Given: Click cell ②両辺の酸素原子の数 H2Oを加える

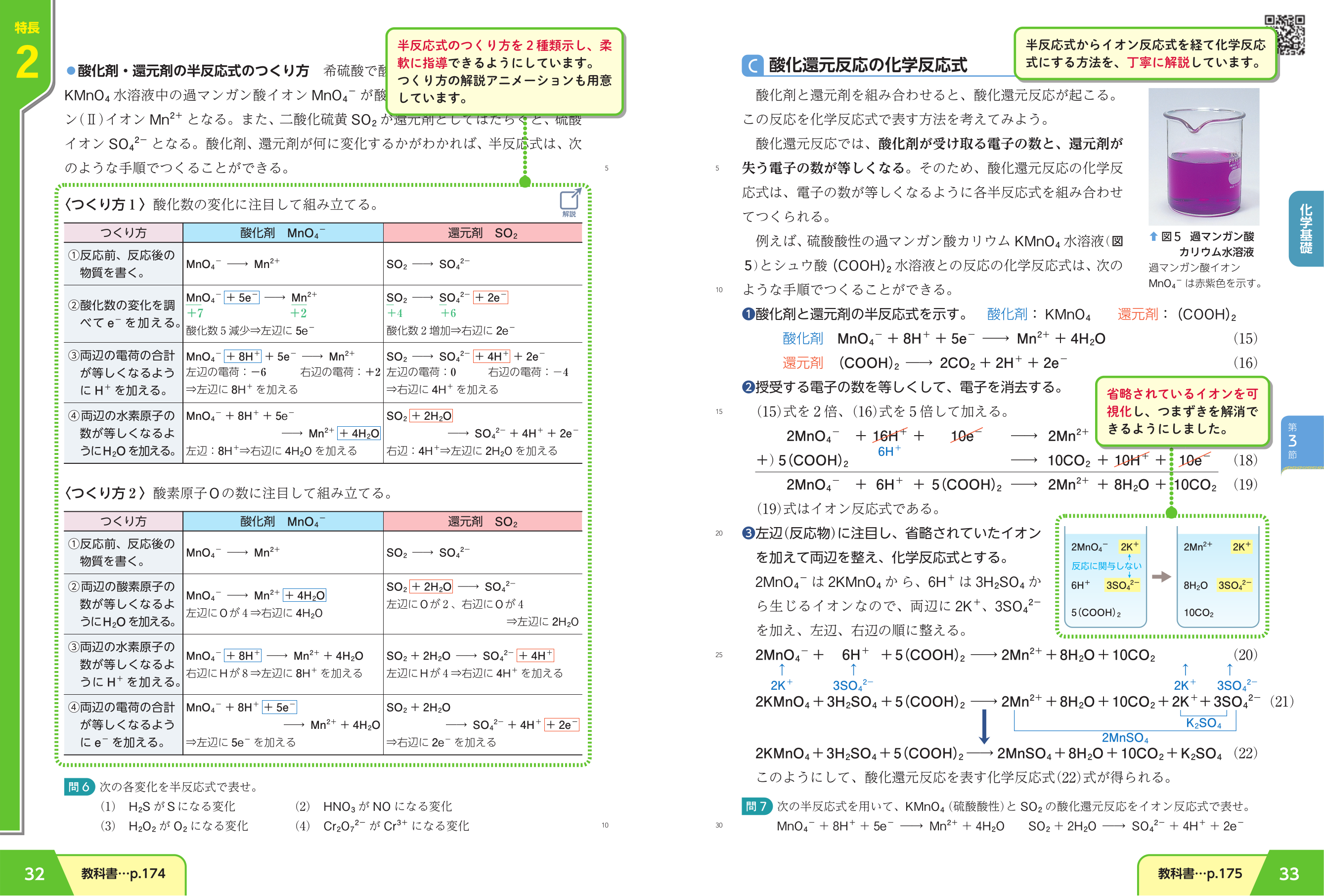Looking at the screenshot, I should click(x=123, y=604).
